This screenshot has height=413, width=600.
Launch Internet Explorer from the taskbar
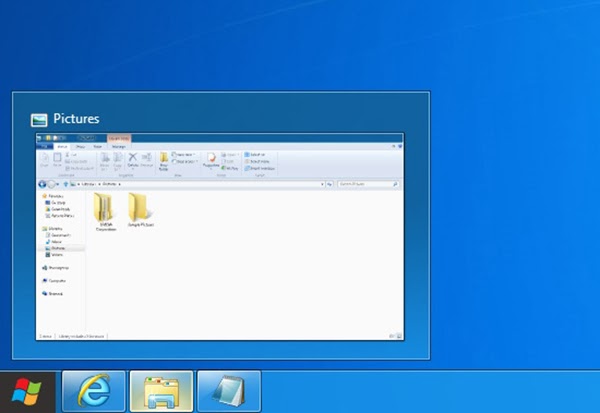tap(94, 391)
